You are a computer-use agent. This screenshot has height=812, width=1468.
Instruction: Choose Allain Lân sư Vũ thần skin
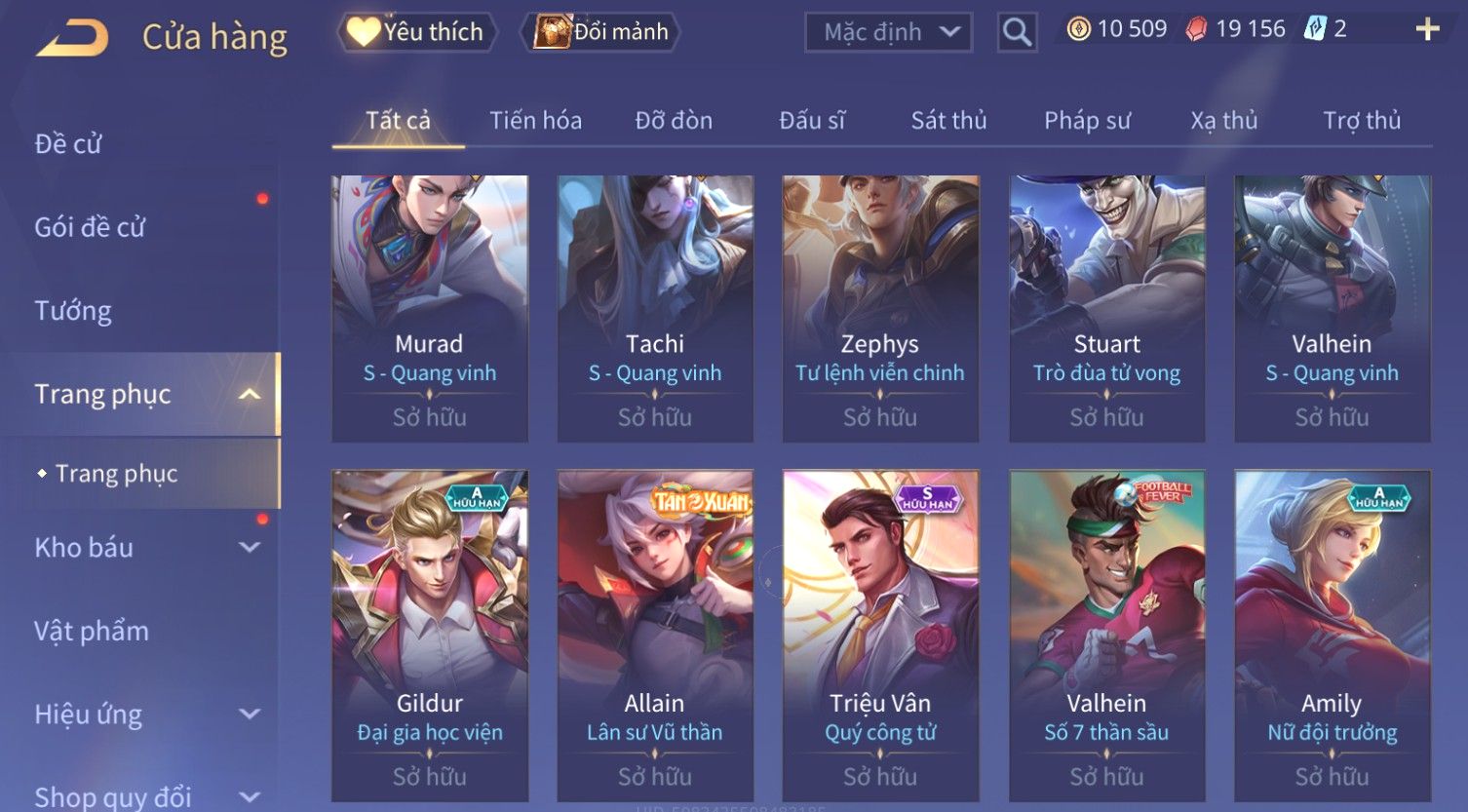tap(654, 636)
